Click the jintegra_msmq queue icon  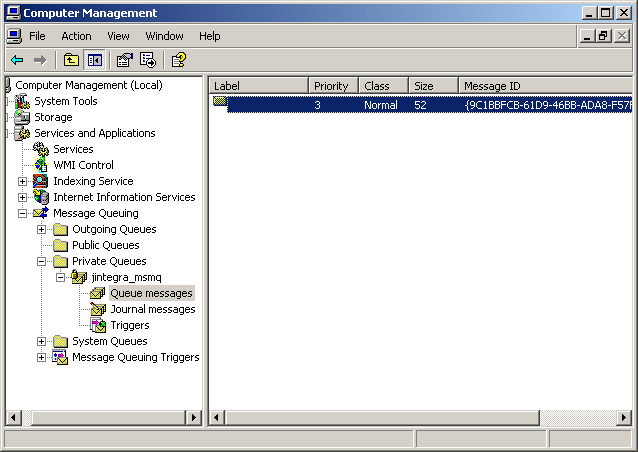pos(79,277)
